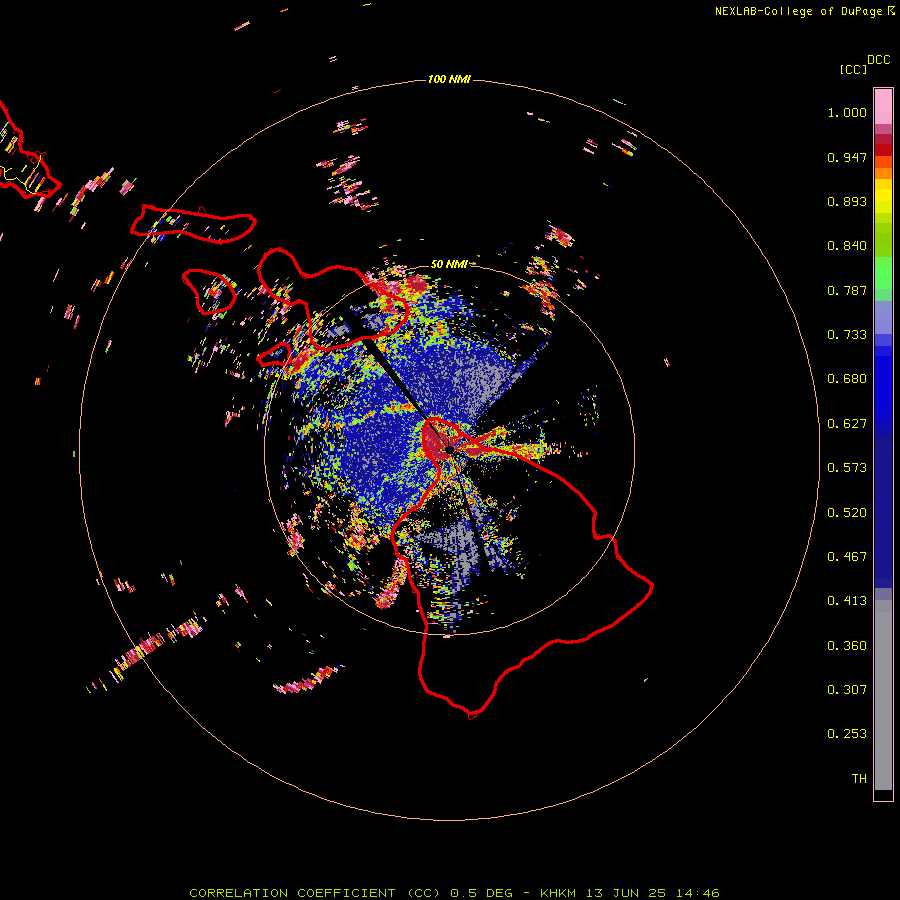Click the 0.787 color scale value

point(847,290)
